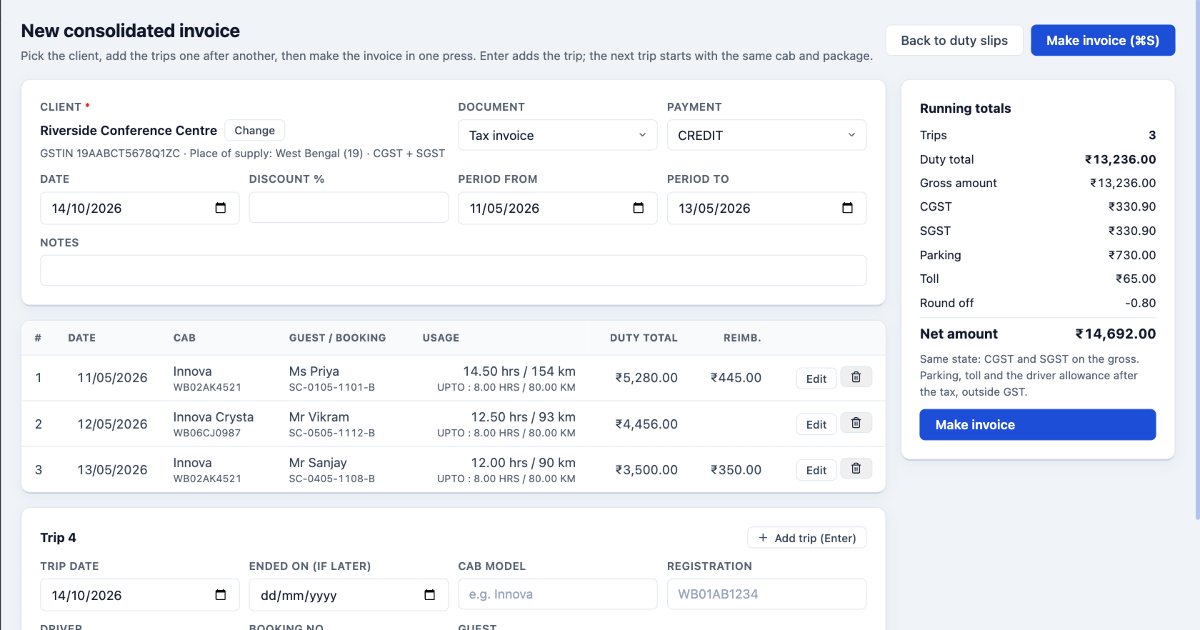Click the Toll total ₹65.00
This screenshot has width=1200, height=630.
coord(1136,279)
